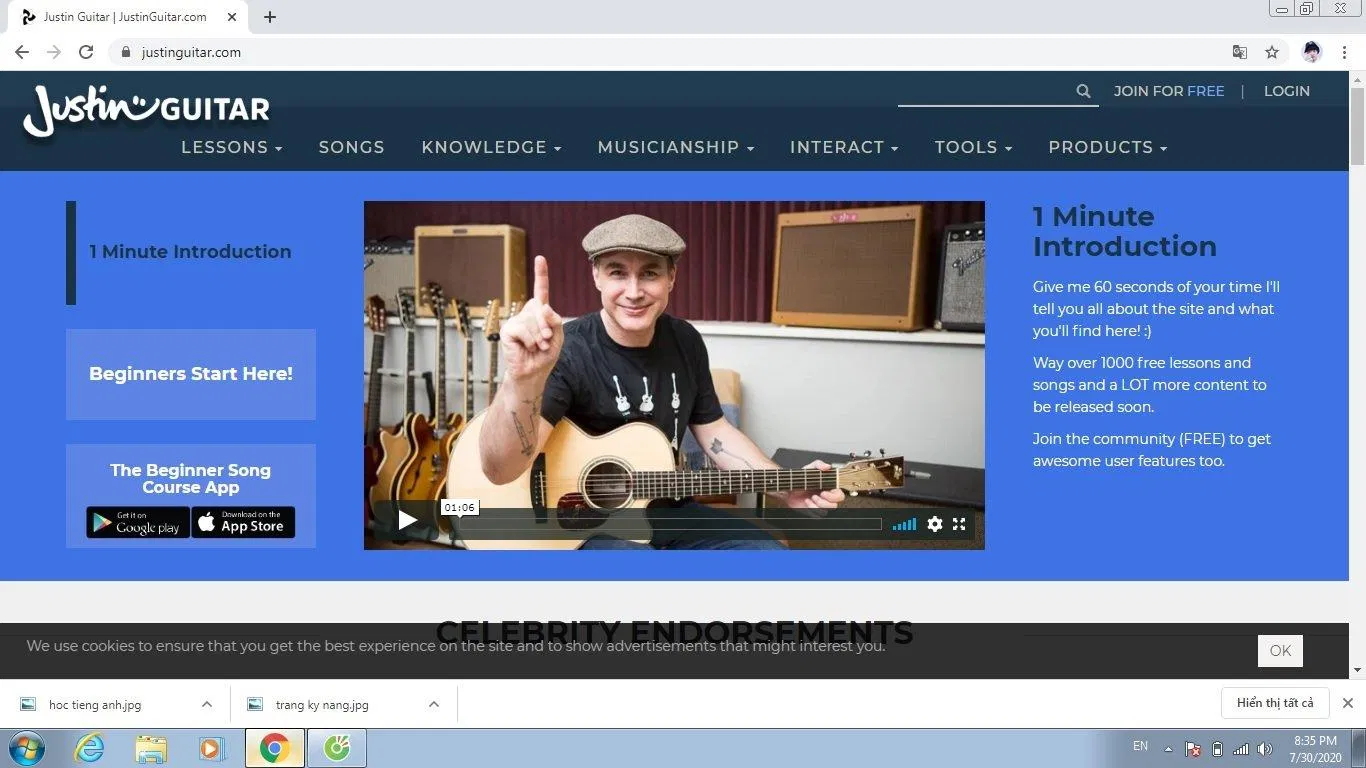The width and height of the screenshot is (1366, 768).
Task: Open the site search magnifier icon
Action: pyautogui.click(x=1083, y=90)
